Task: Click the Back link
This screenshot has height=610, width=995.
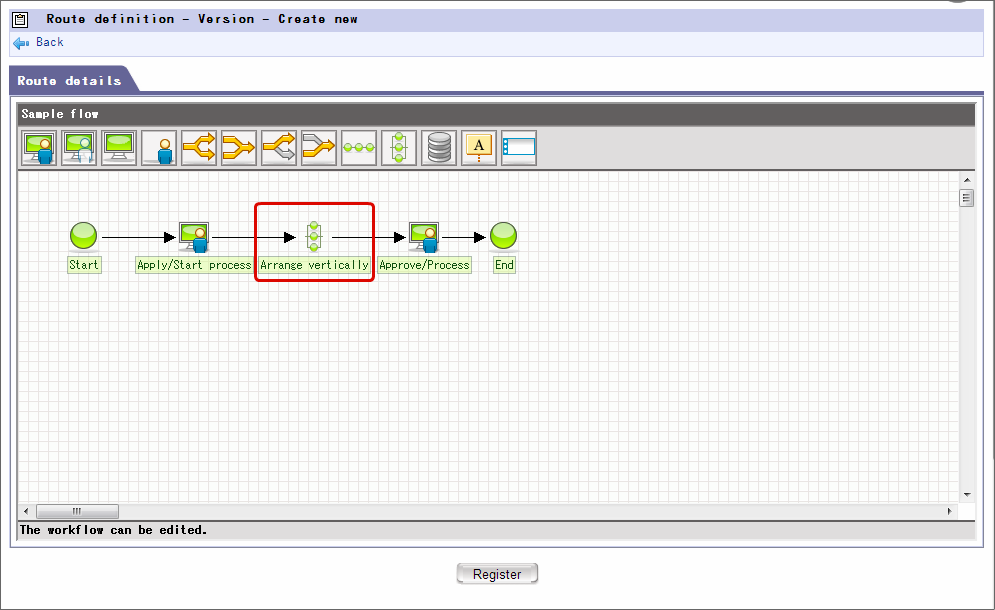Action: pyautogui.click(x=49, y=43)
